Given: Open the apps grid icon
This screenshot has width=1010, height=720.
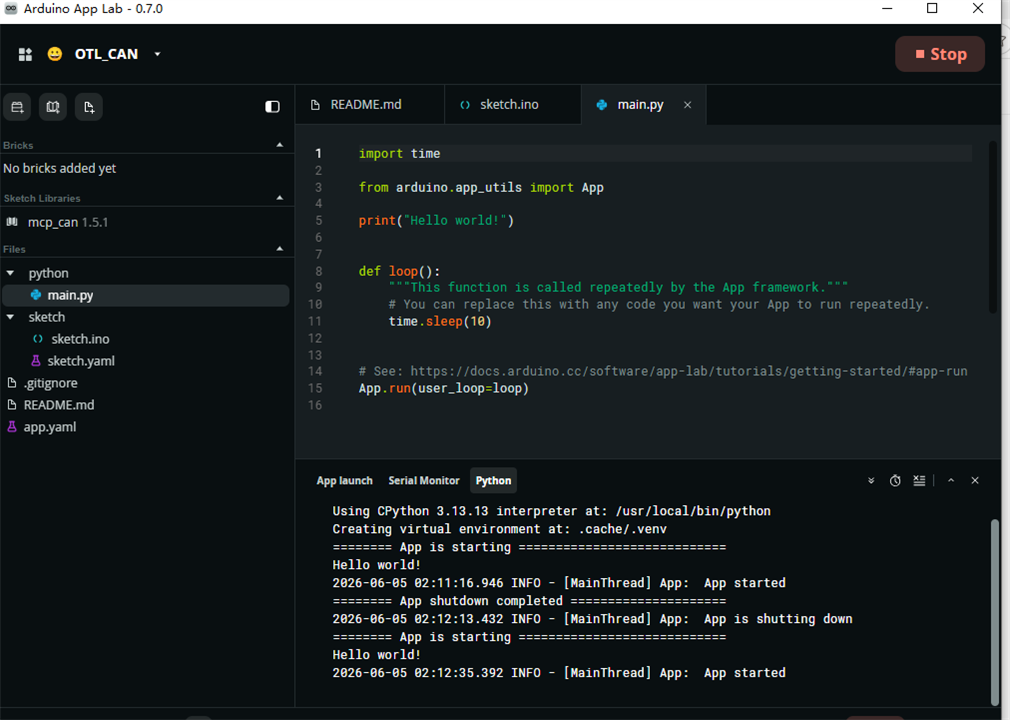Looking at the screenshot, I should [25, 54].
